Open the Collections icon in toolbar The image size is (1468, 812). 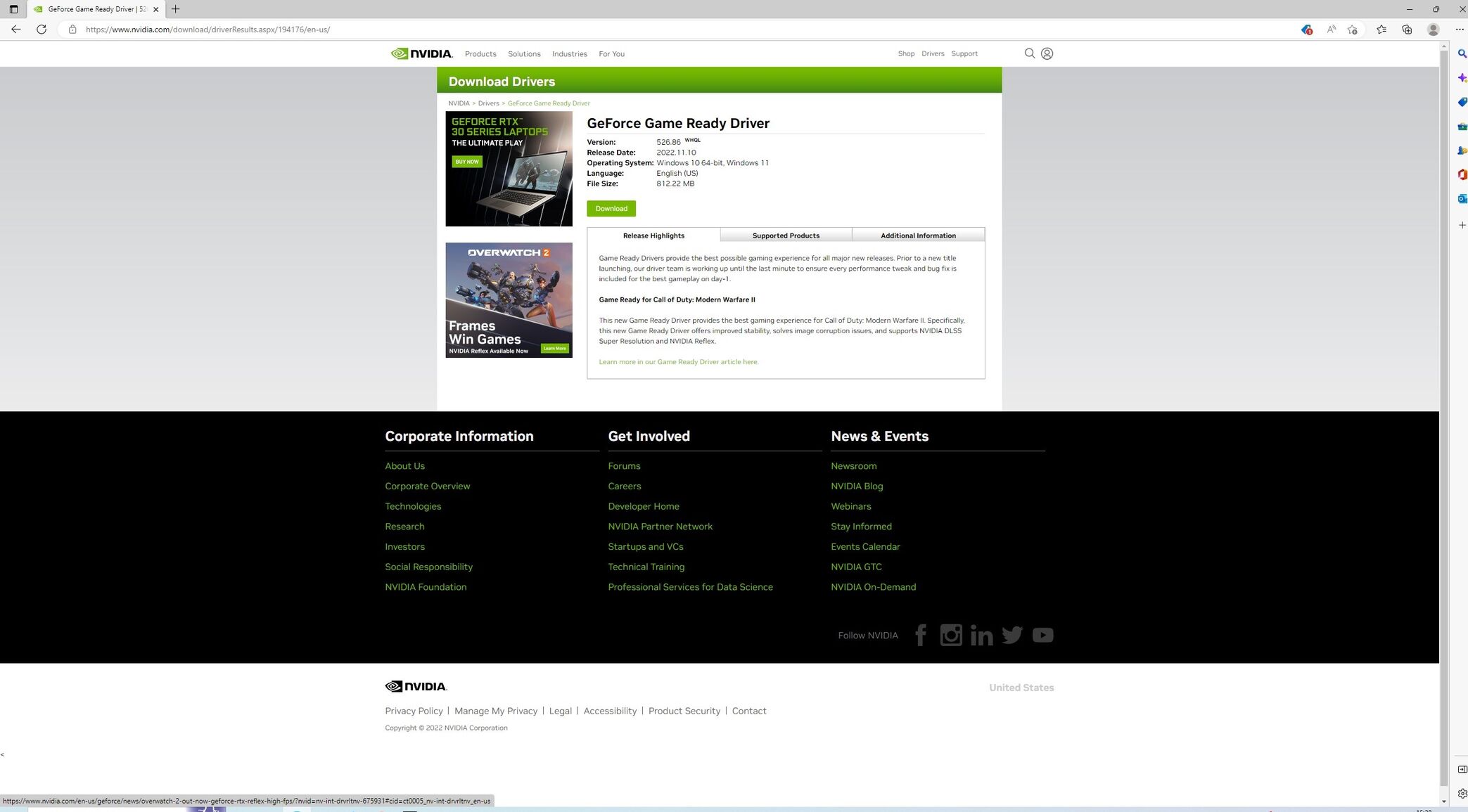click(x=1407, y=30)
